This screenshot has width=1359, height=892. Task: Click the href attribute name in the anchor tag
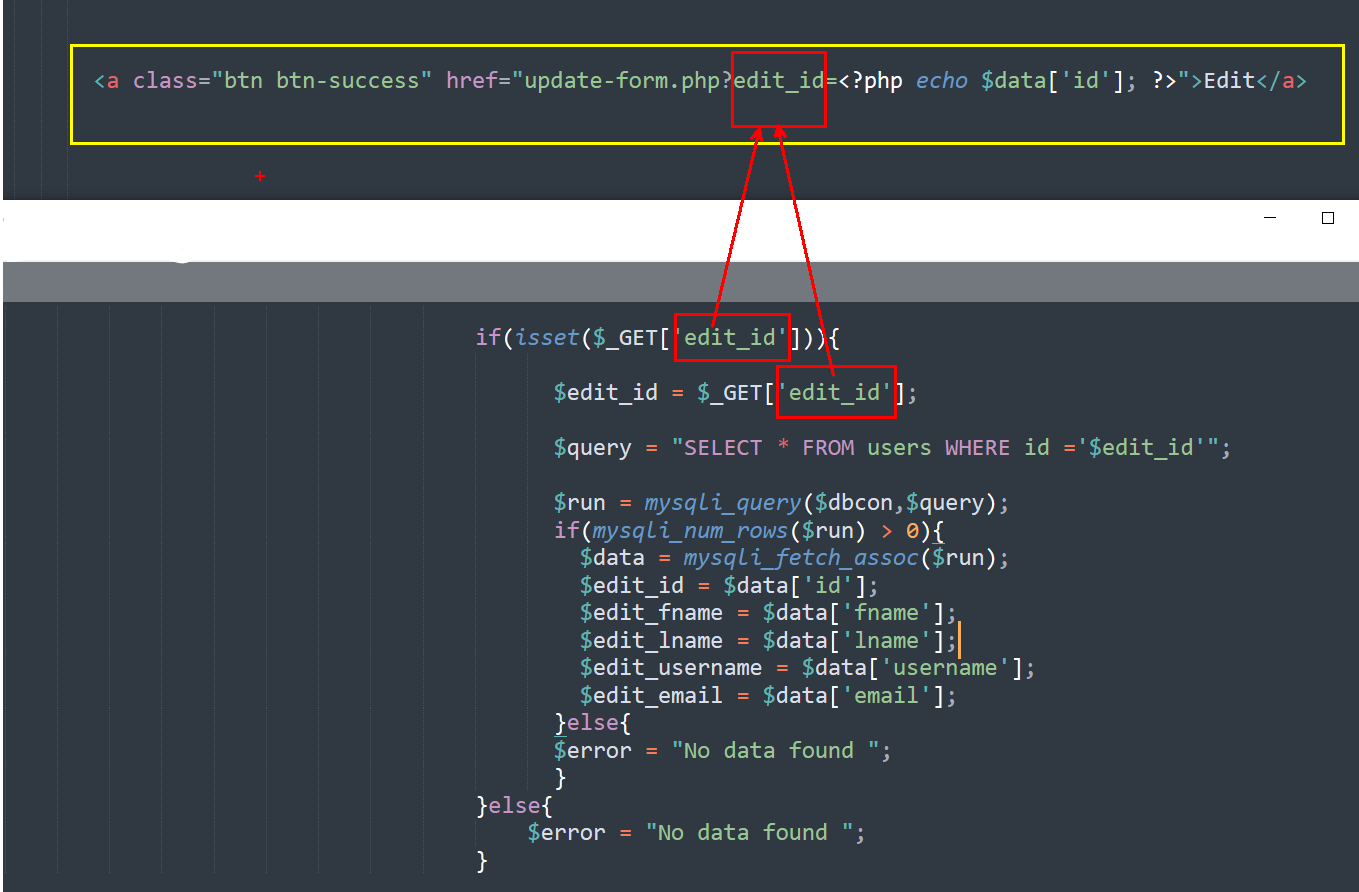click(x=472, y=81)
